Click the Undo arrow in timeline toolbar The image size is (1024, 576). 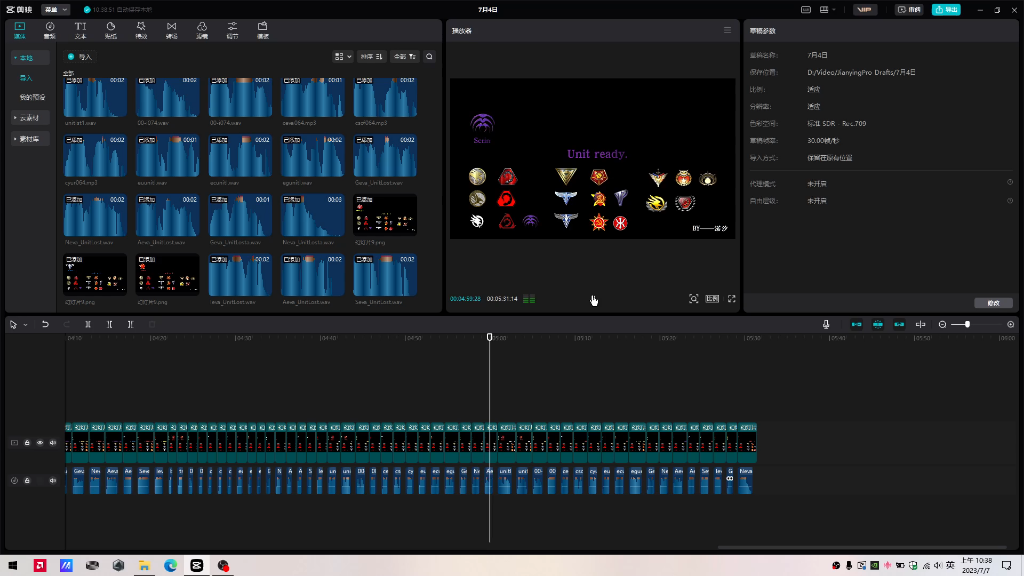pos(45,324)
